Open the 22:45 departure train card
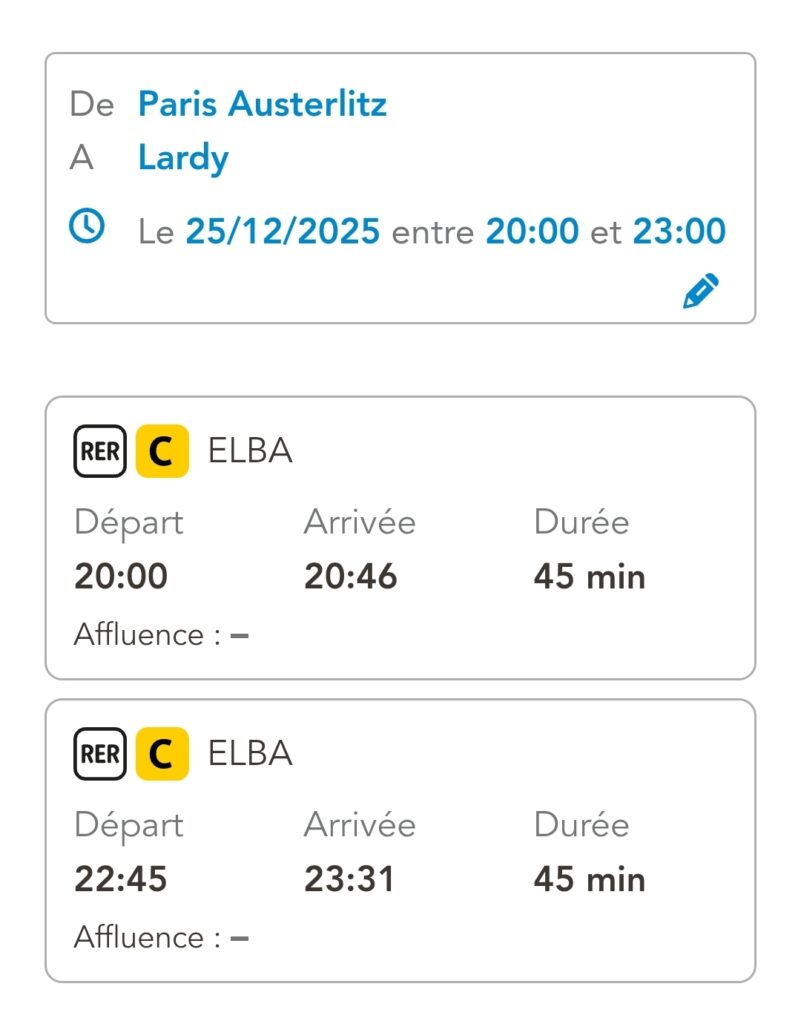This screenshot has width=801, height=1024. point(400,840)
